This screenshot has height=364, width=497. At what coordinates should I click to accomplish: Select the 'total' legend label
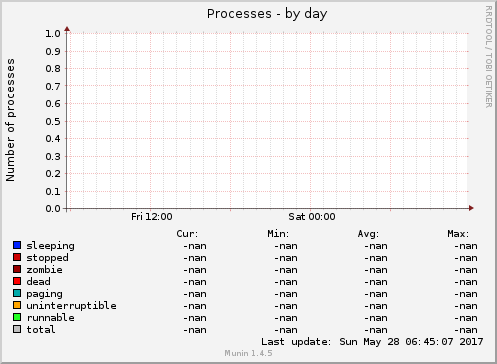[41, 330]
